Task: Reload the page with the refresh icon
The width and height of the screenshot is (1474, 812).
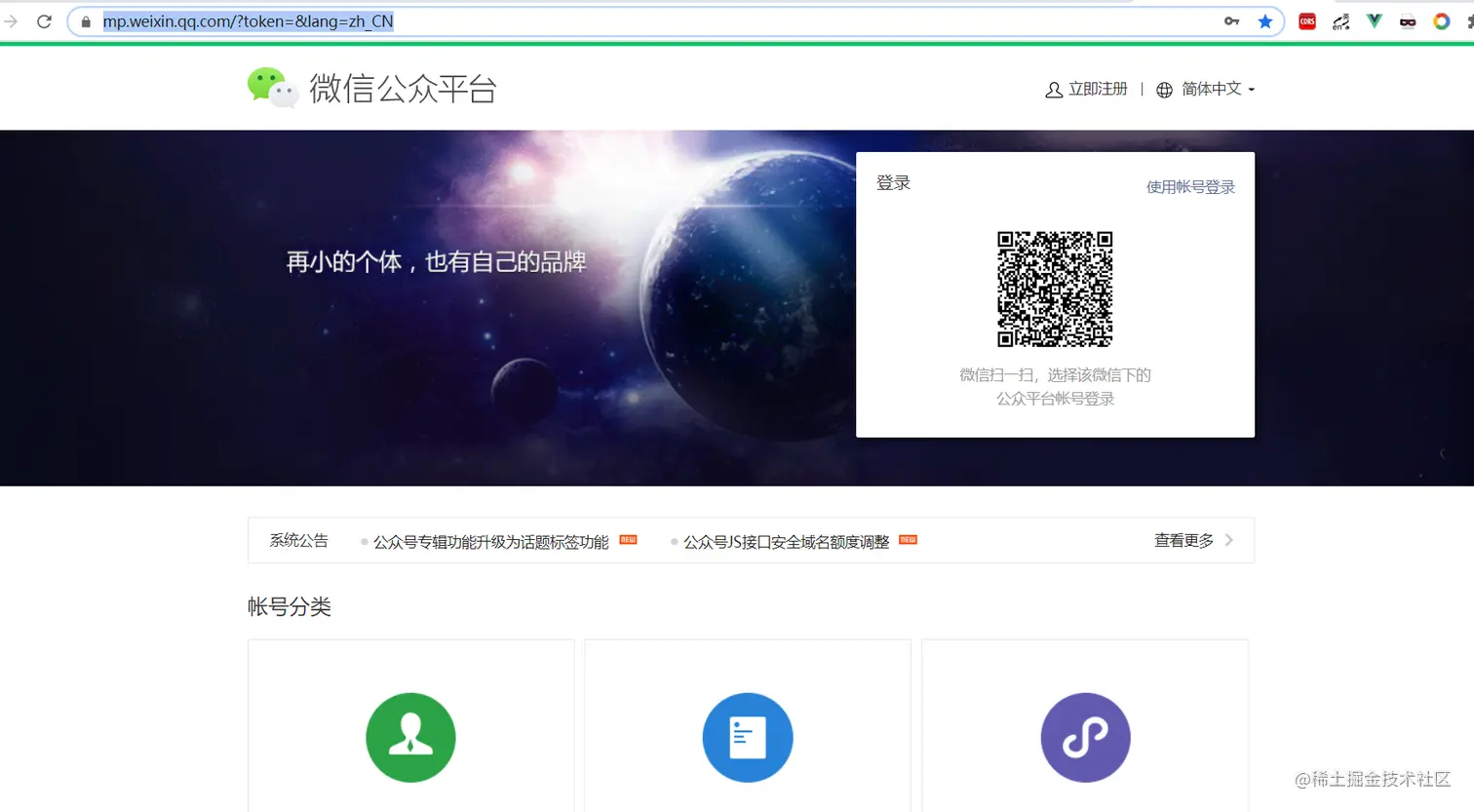Action: click(44, 21)
